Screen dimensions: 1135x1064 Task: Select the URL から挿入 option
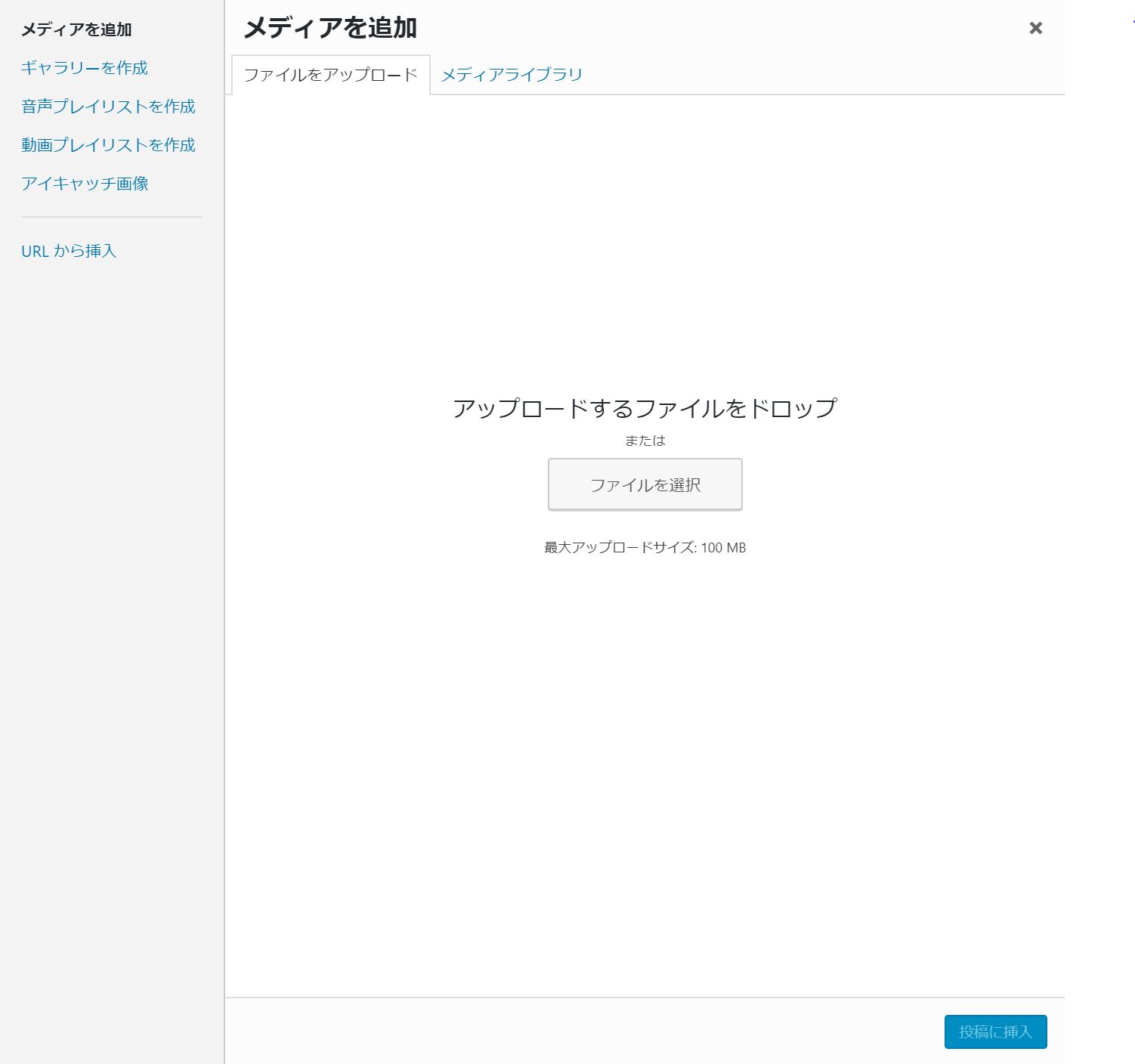[x=69, y=251]
